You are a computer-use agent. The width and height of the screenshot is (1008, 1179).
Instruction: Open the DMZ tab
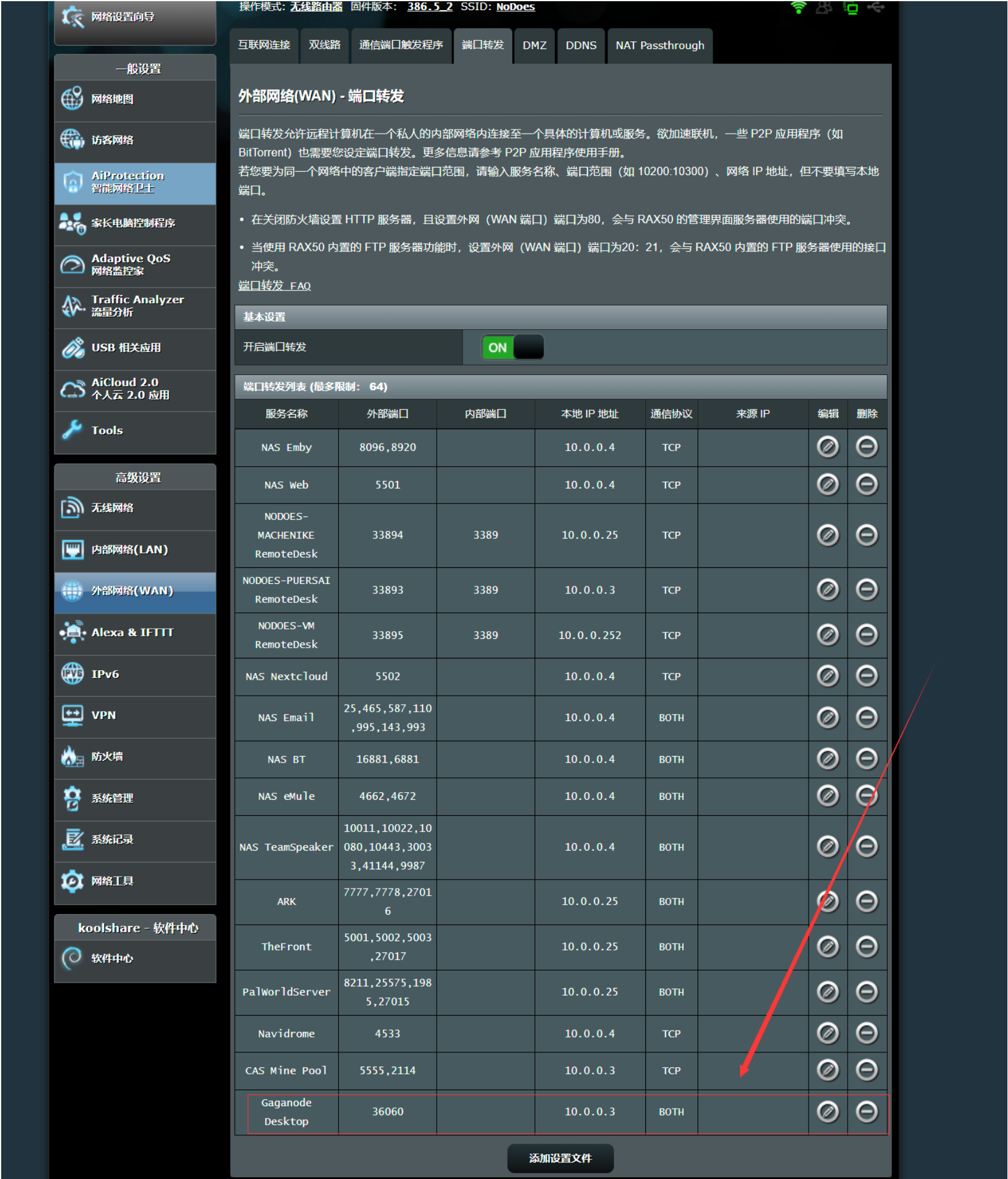coord(534,45)
